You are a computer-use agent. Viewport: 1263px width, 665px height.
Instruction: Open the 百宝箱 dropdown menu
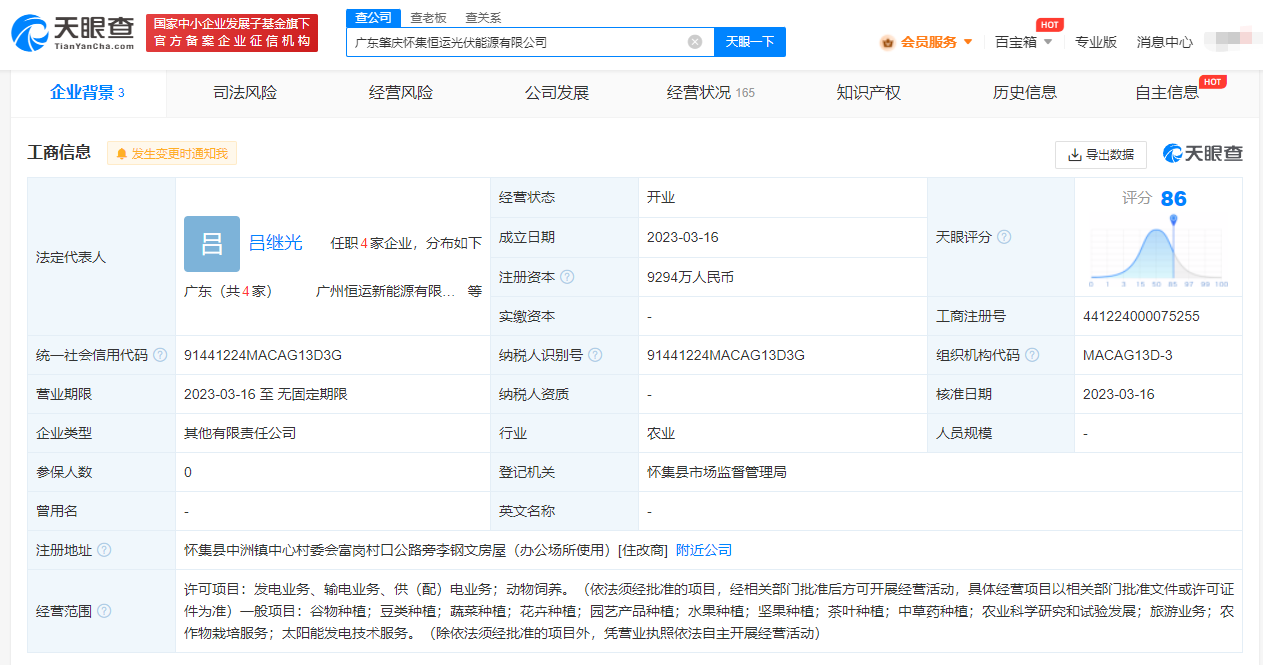(1024, 42)
